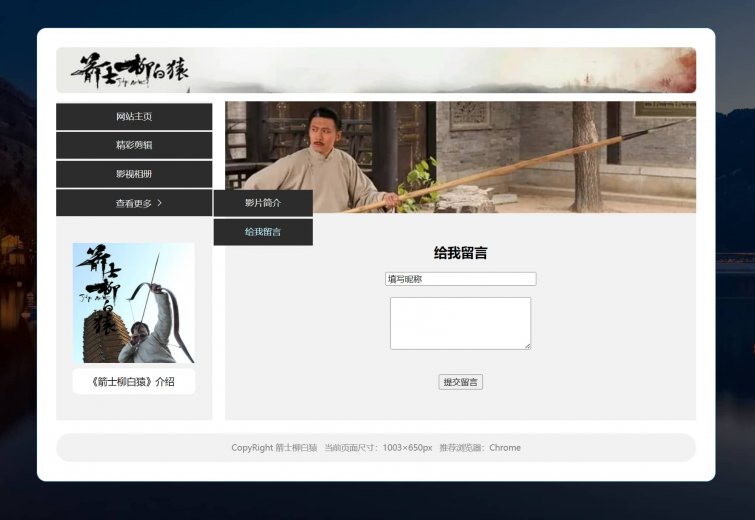
Task: Select 给我留言 in the submenu
Action: (x=263, y=232)
